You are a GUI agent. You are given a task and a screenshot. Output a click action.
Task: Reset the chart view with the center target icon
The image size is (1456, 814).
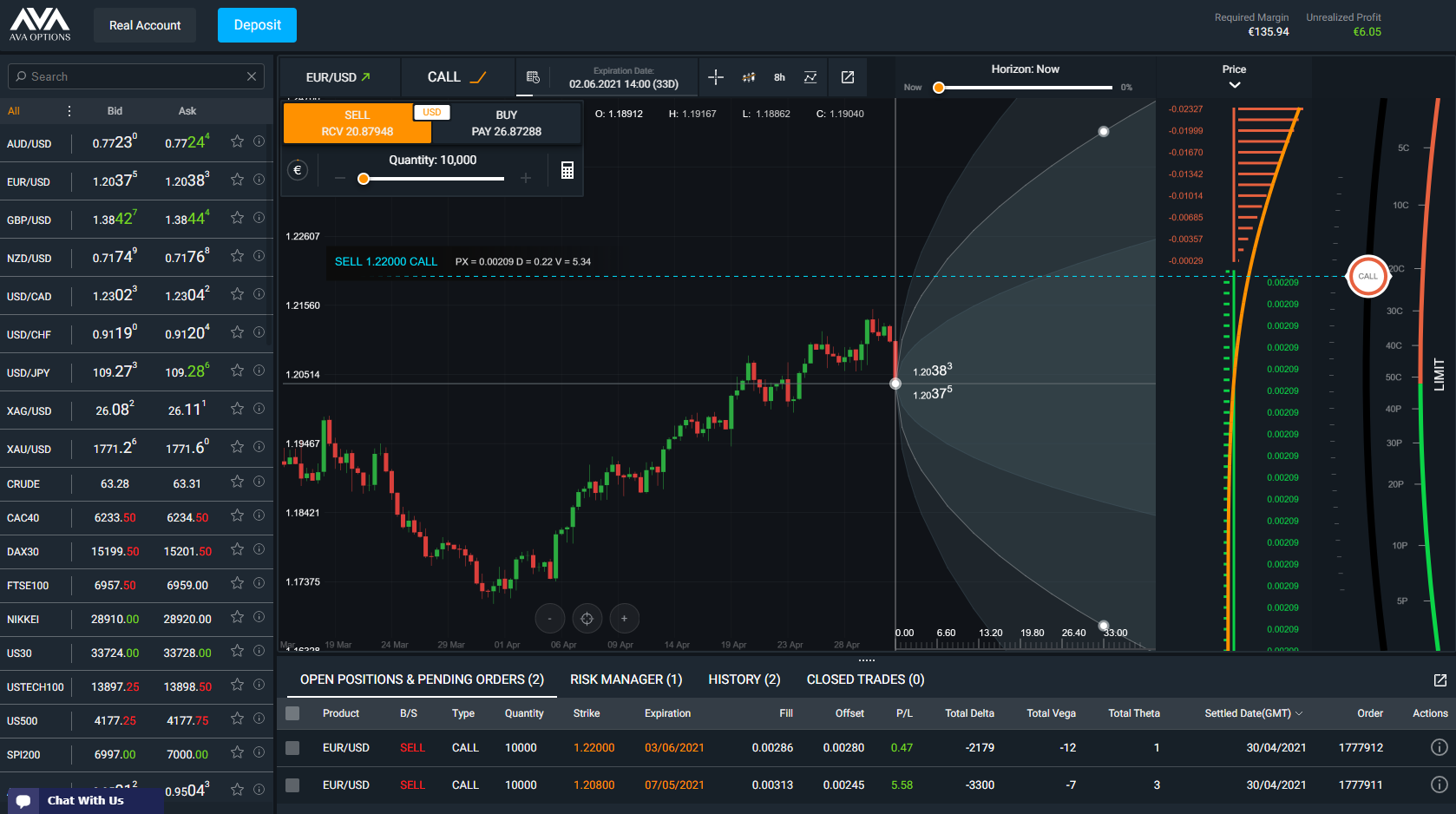click(587, 619)
